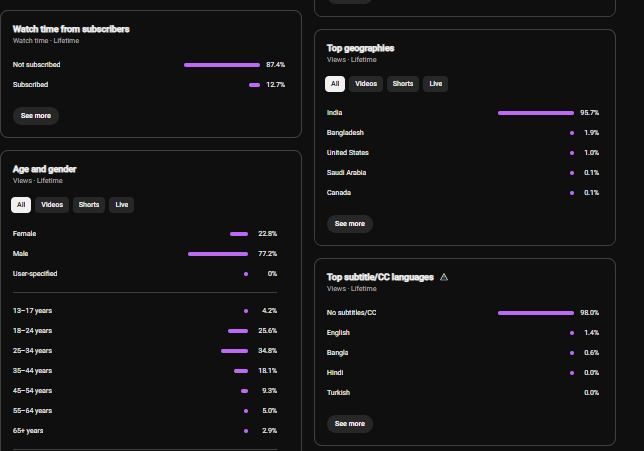The height and width of the screenshot is (451, 644).
Task: Click the India 95.7% progress bar
Action: click(x=536, y=113)
